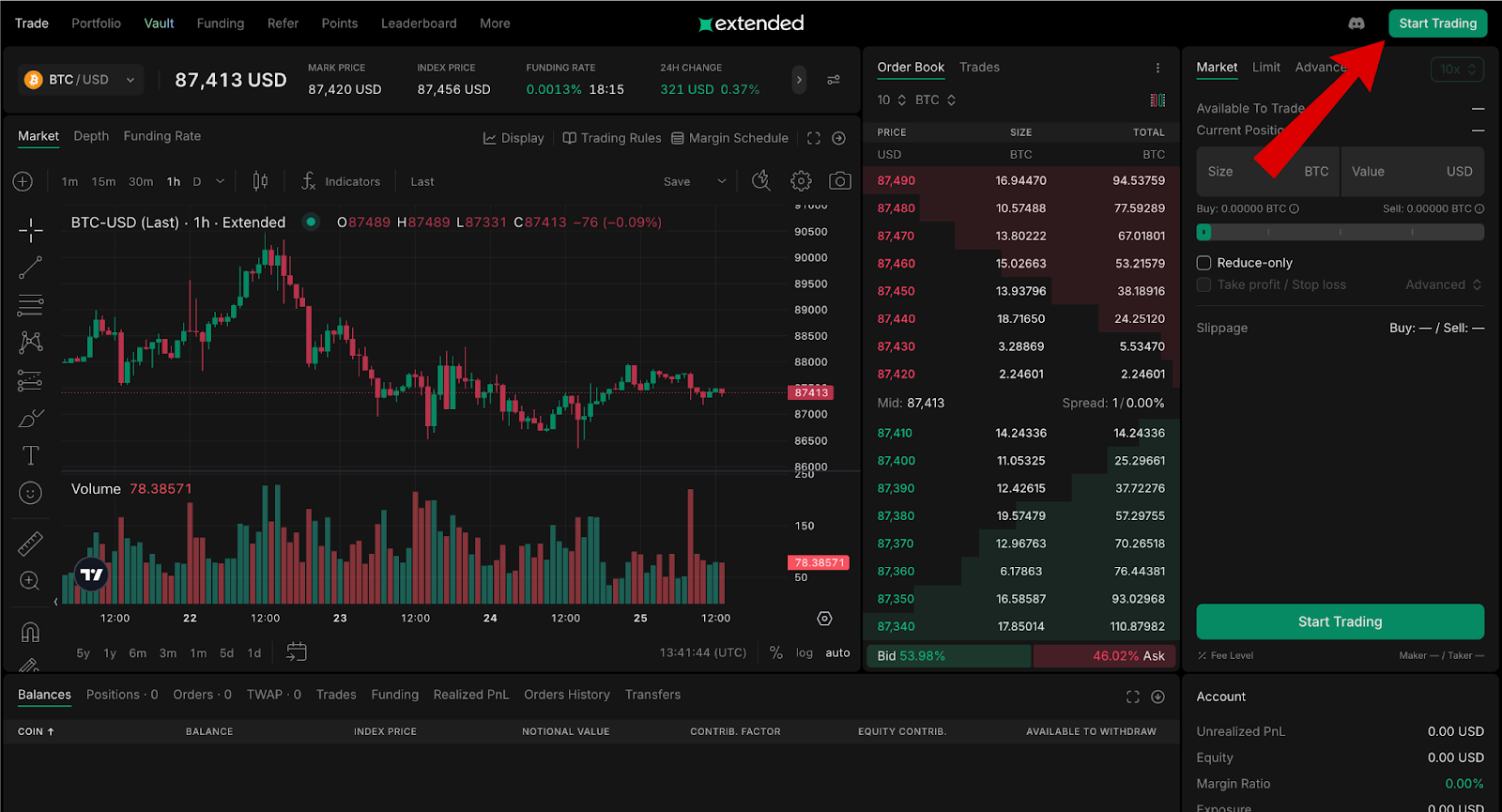Screen dimensions: 1502x812
Task: Open chart settings gear icon
Action: (x=801, y=180)
